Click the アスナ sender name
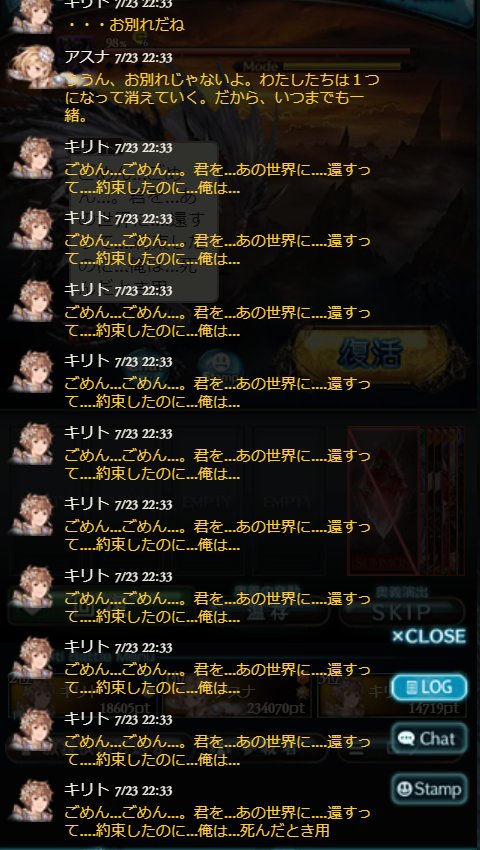 tap(87, 56)
